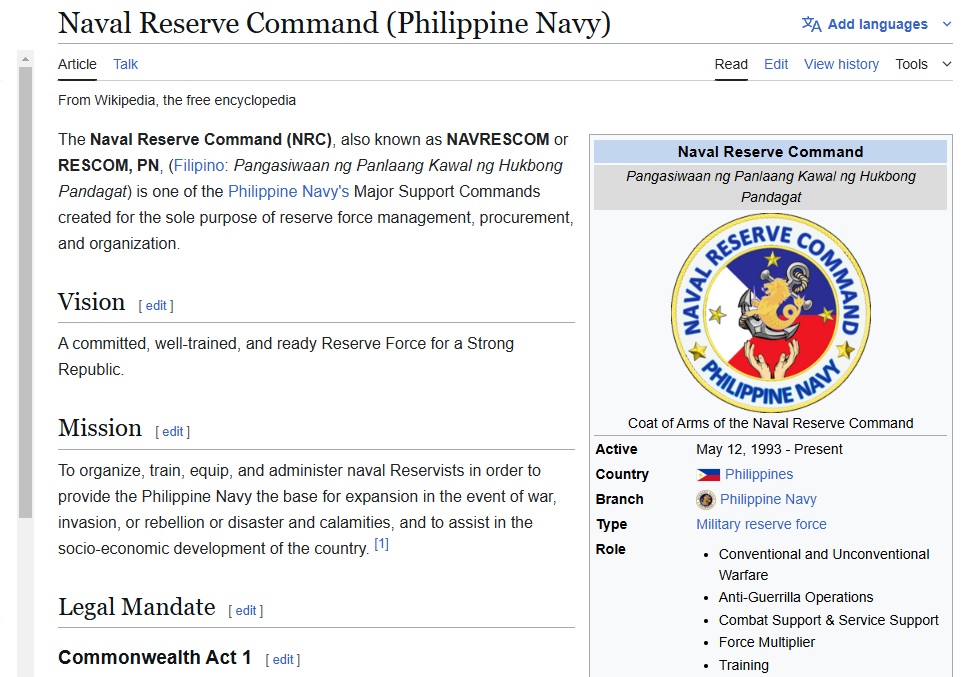Switch to the Article tab
967x677 pixels.
[77, 64]
